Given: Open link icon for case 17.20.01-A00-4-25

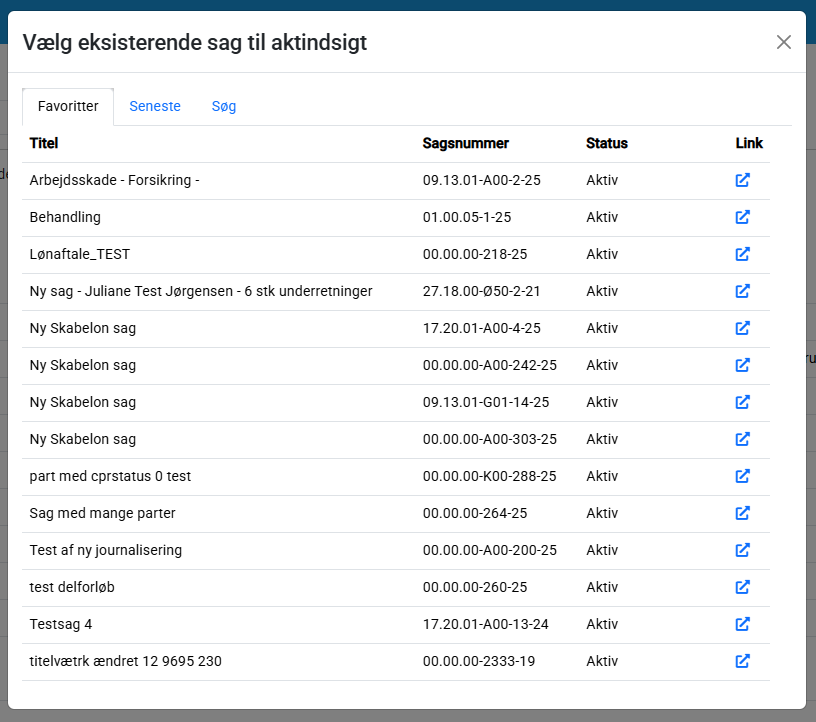Looking at the screenshot, I should pyautogui.click(x=742, y=328).
